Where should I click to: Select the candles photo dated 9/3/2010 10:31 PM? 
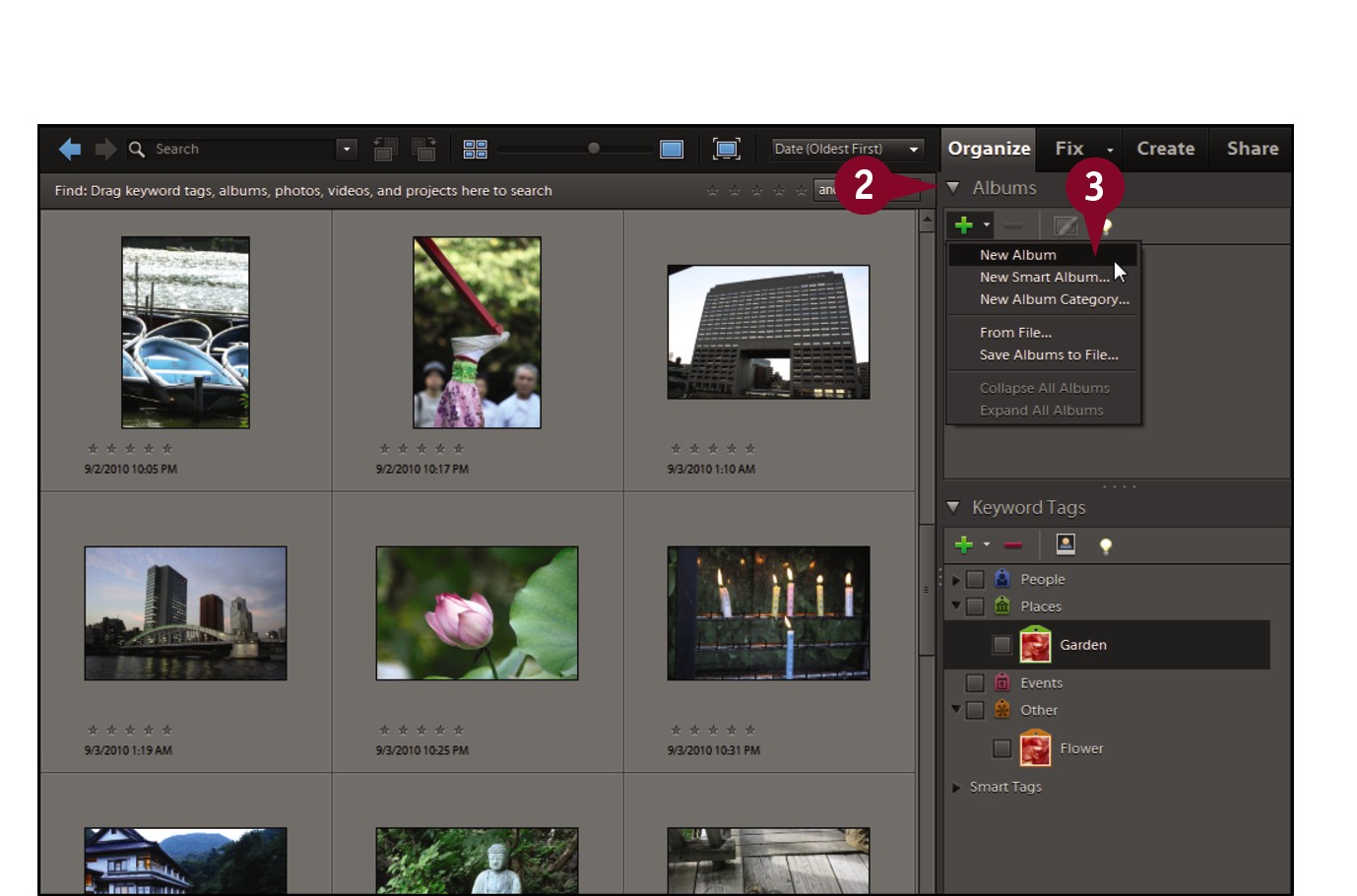click(768, 613)
